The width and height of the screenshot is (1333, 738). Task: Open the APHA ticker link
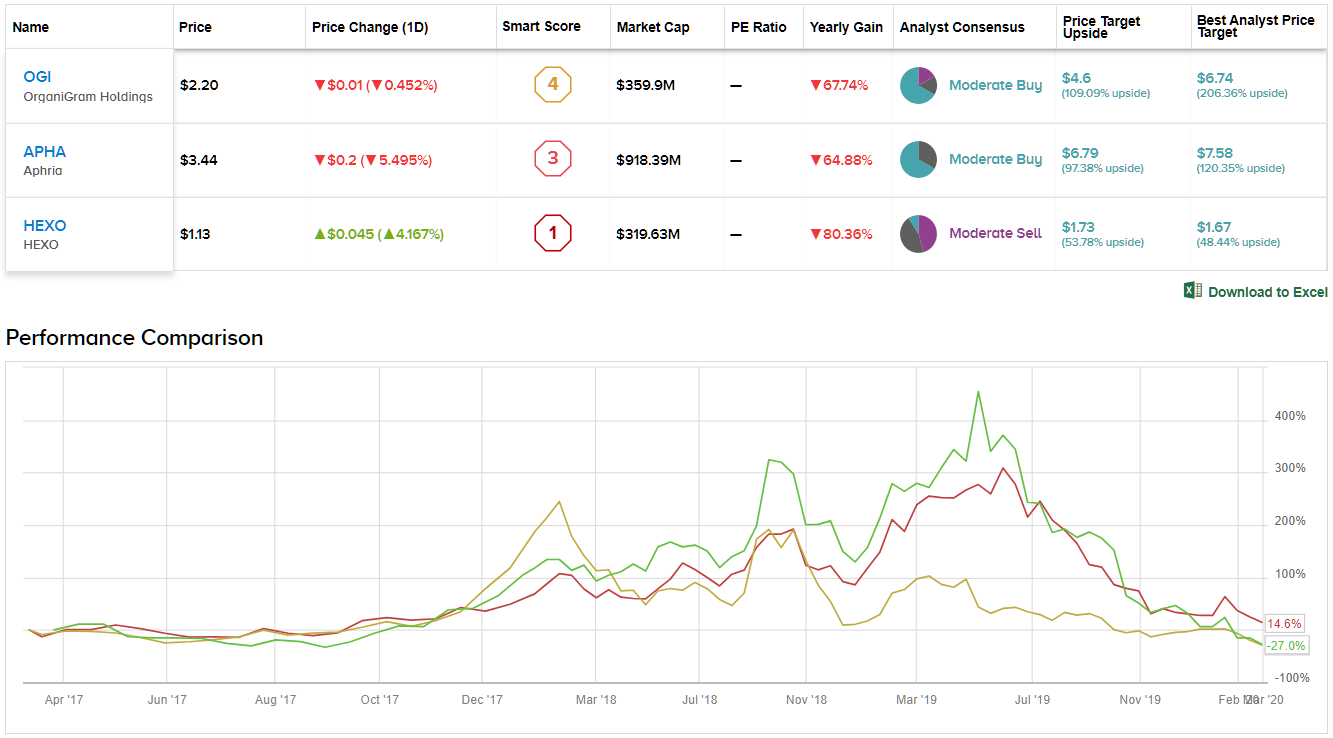coord(45,152)
